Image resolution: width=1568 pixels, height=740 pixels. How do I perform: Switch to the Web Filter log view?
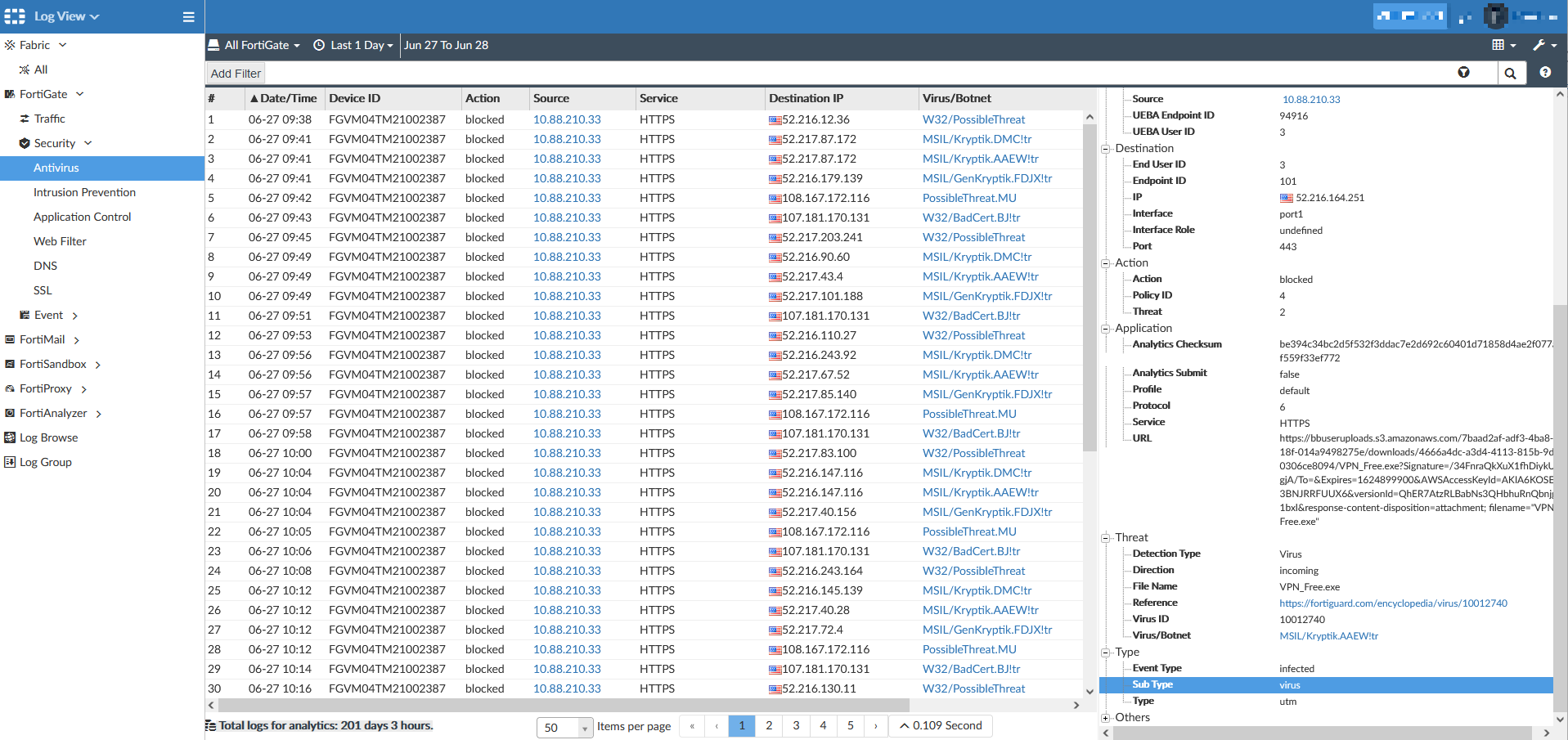pos(59,241)
